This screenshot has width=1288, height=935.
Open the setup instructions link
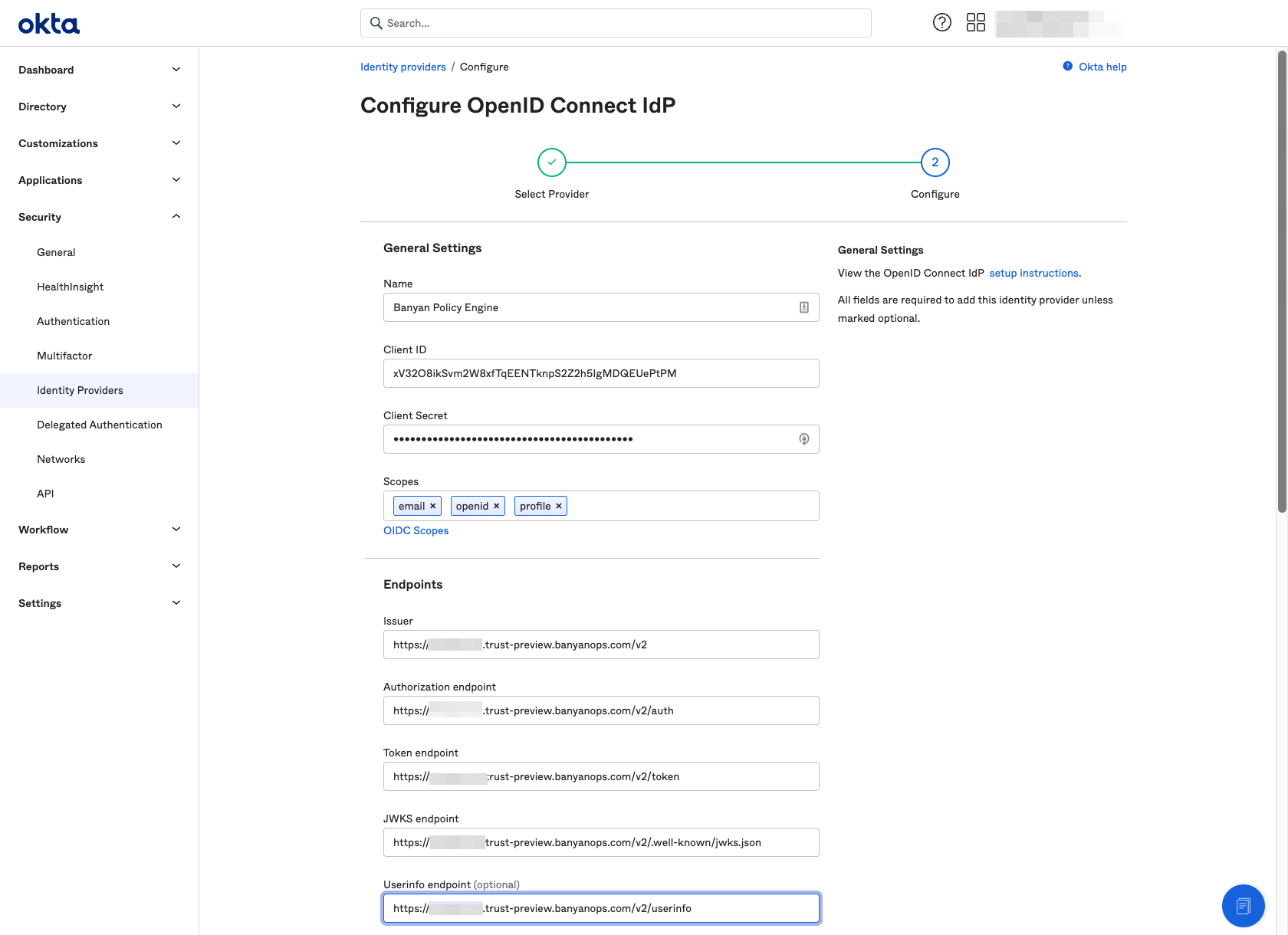(x=1034, y=273)
